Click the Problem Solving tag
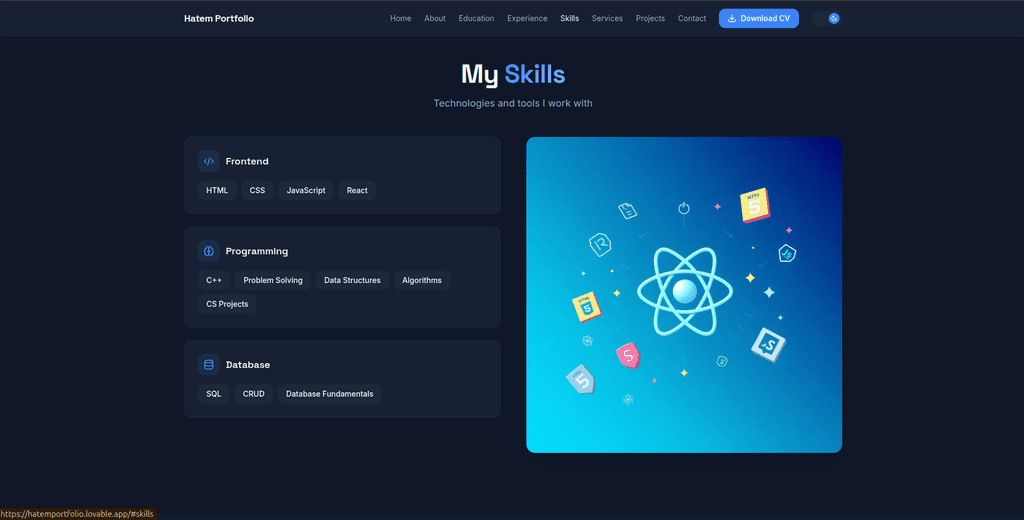Screen dimensions: 1024x520 tap(273, 280)
